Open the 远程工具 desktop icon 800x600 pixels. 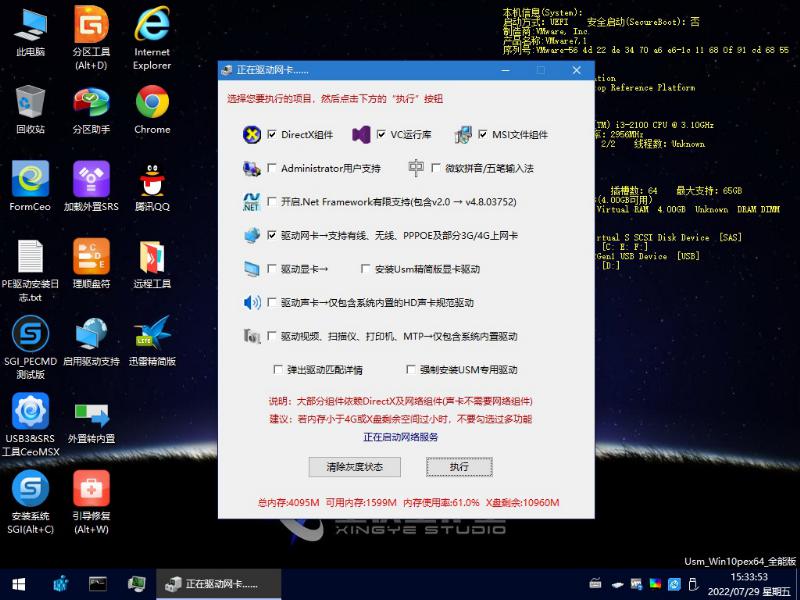(152, 258)
